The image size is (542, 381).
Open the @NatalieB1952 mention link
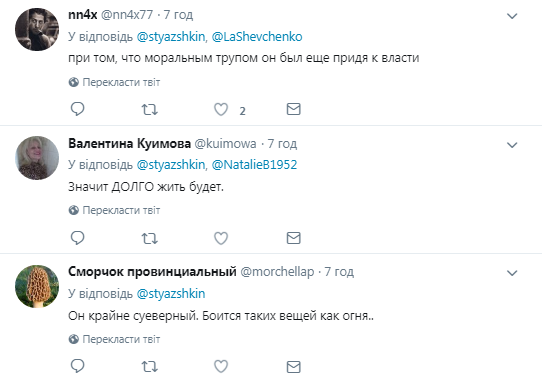pyautogui.click(x=254, y=165)
